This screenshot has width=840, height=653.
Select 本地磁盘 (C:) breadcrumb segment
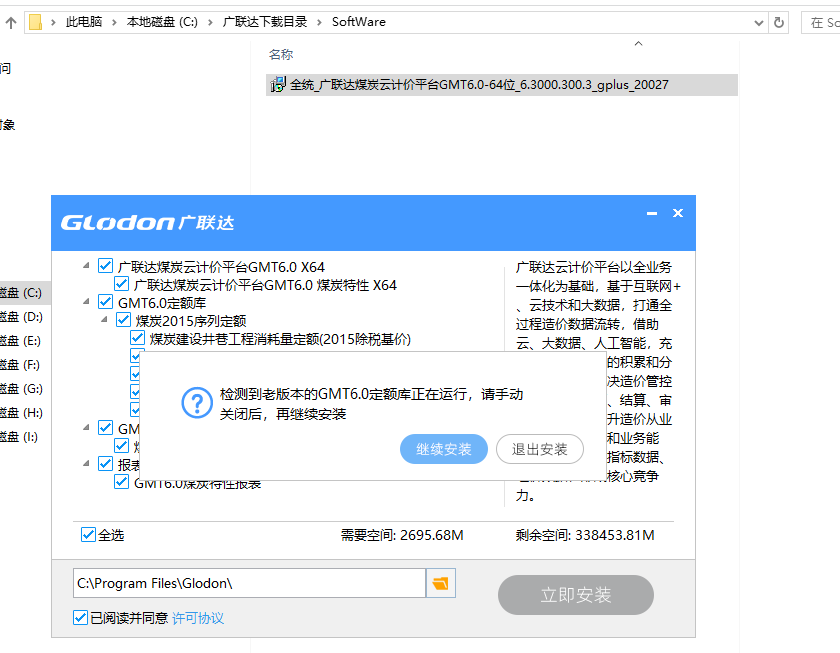162,22
